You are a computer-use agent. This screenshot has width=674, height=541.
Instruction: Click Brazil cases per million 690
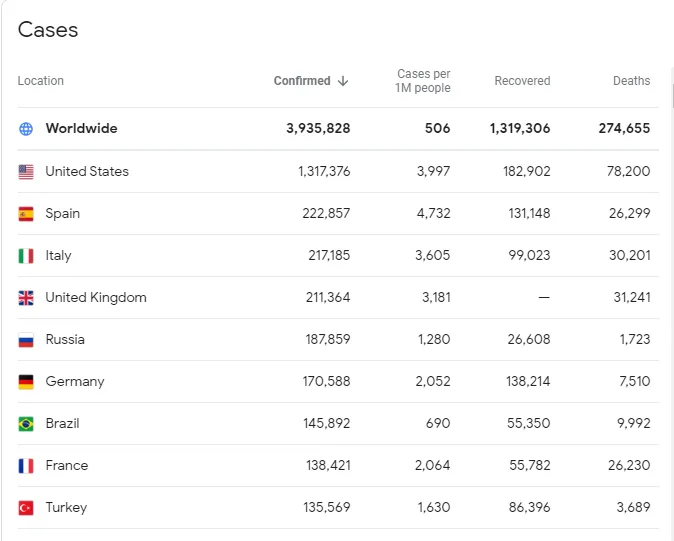438,423
